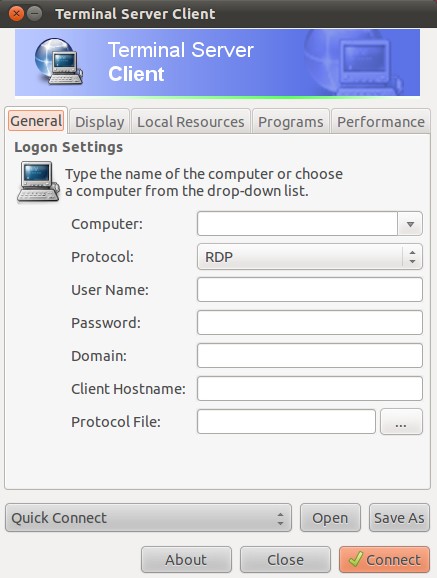The height and width of the screenshot is (578, 437).
Task: Click the Domain input field
Action: click(310, 356)
